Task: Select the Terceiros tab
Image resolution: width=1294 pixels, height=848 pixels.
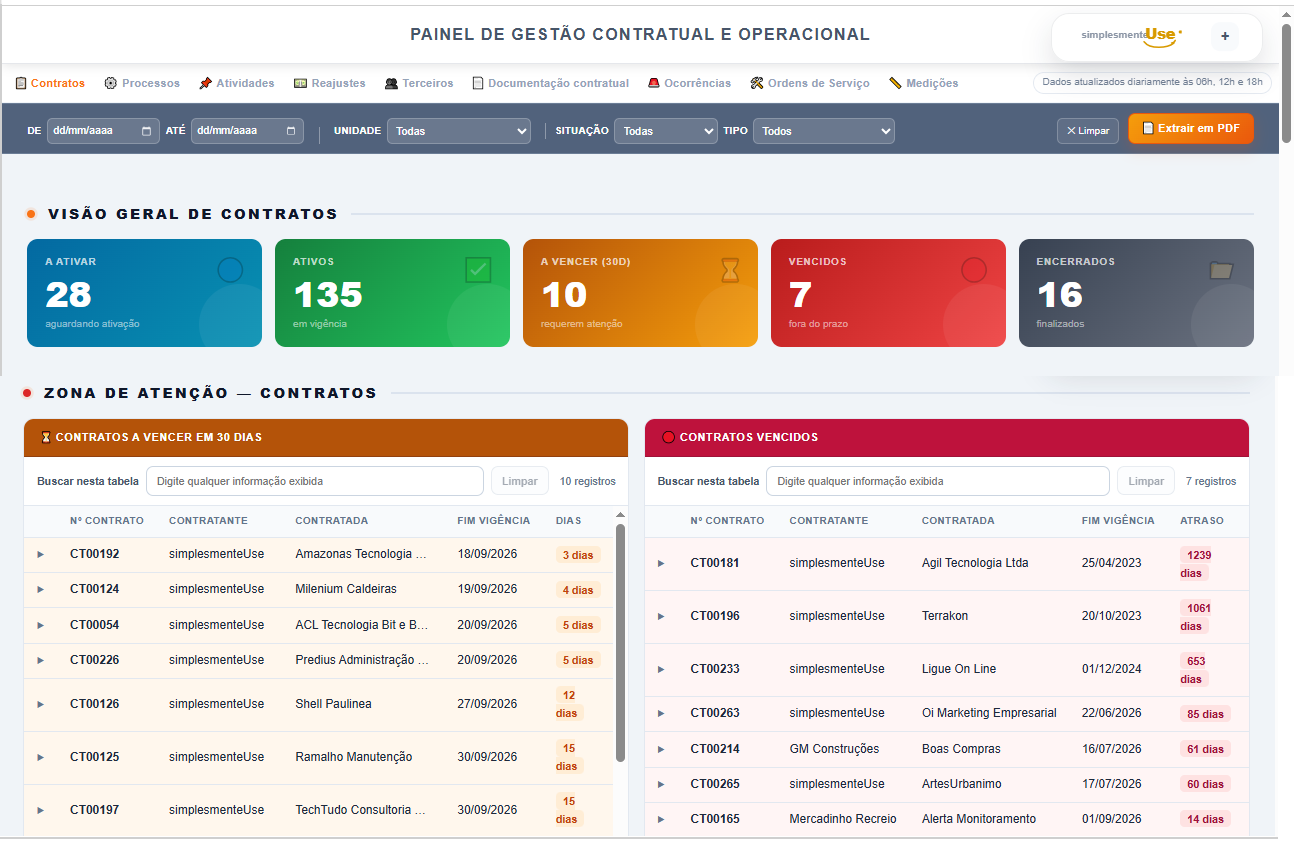Action: pyautogui.click(x=419, y=83)
